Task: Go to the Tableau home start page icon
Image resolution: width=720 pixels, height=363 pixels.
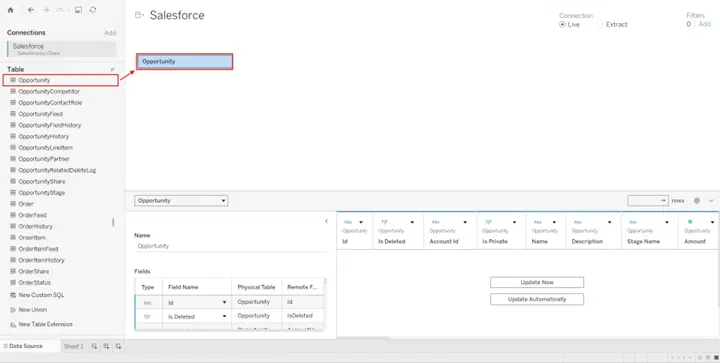Action: tap(11, 10)
